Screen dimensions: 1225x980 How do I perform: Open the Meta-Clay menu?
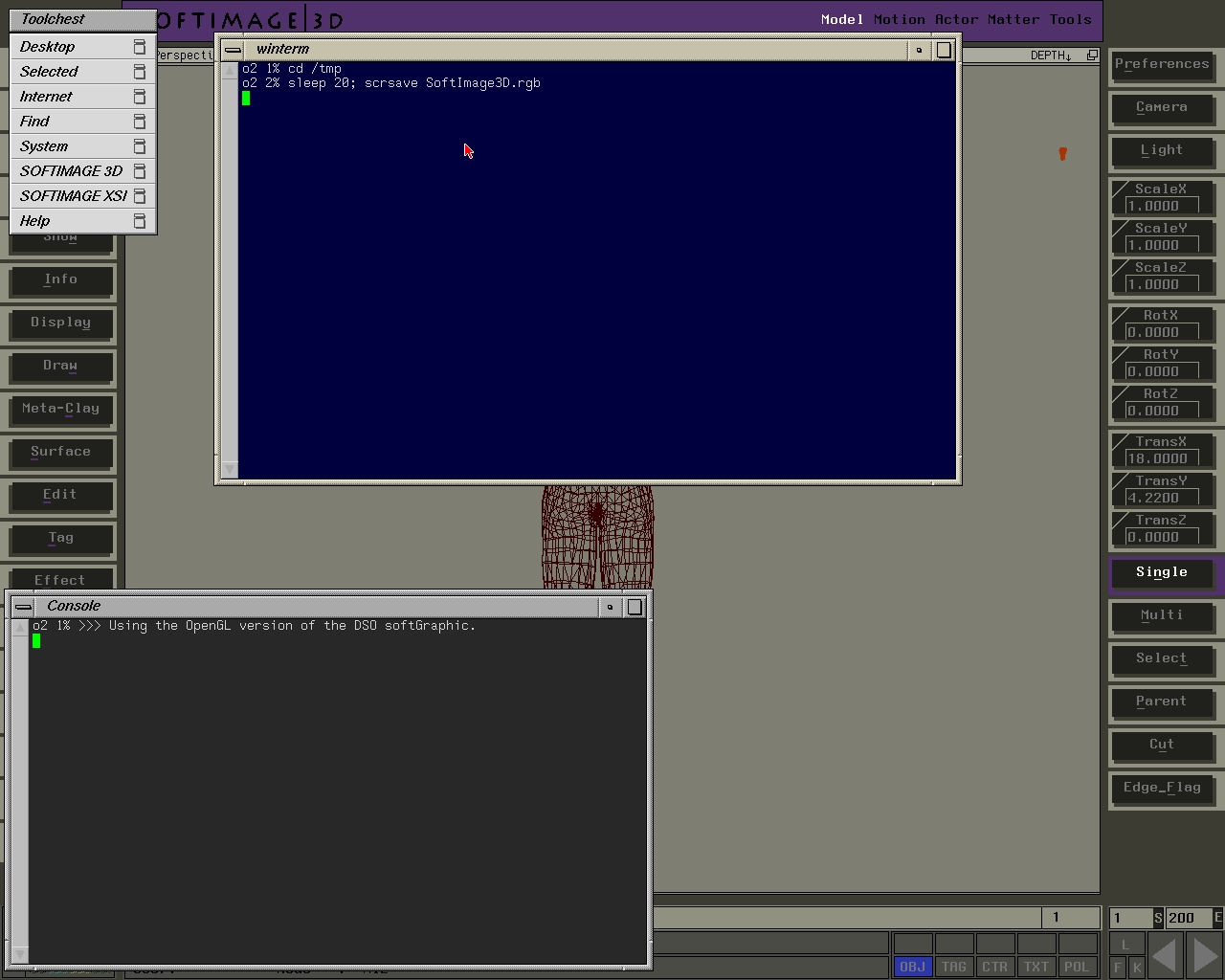coord(60,409)
